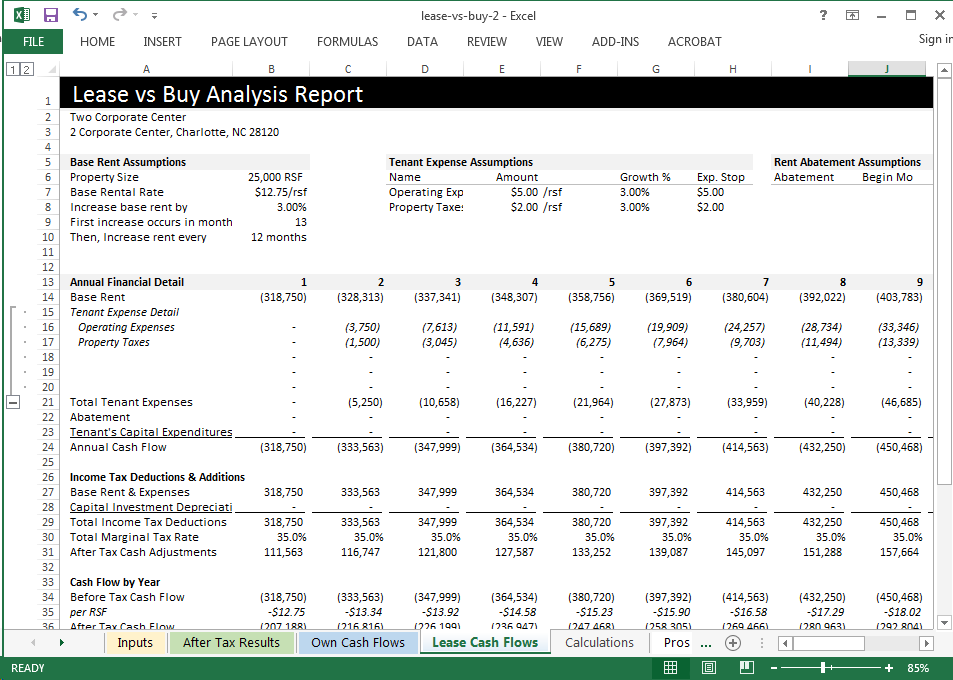Click the zoom slider handle

pos(823,668)
